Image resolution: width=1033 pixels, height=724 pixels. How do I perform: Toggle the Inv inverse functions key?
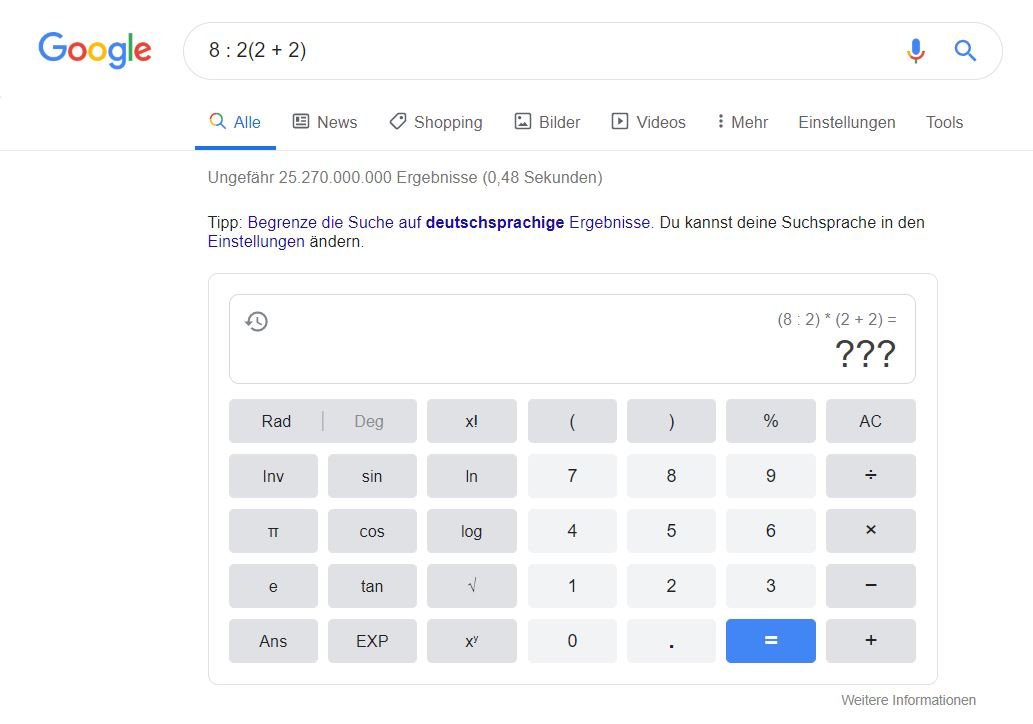point(273,476)
